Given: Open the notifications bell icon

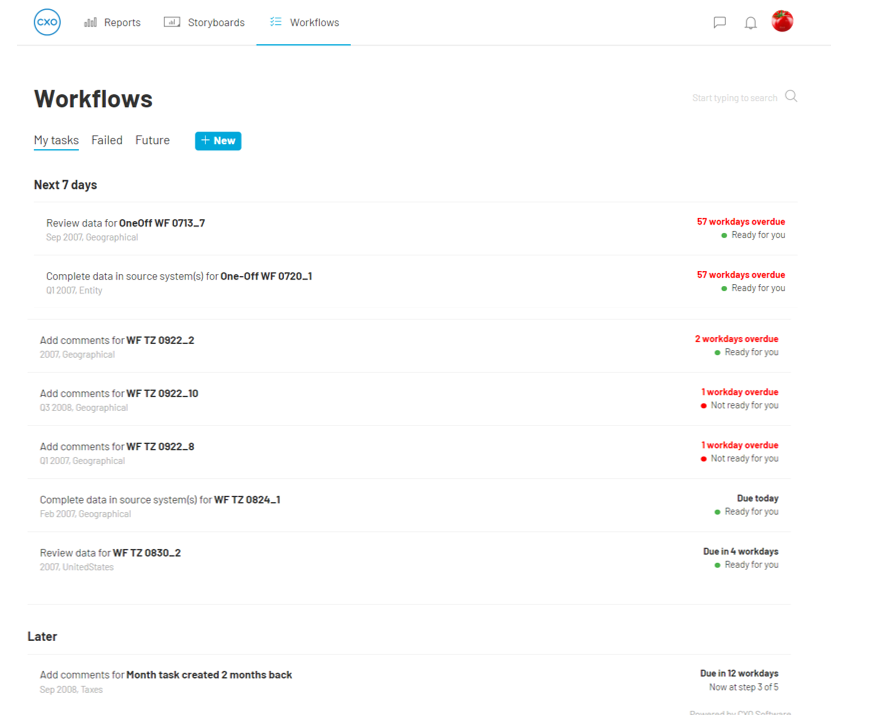Looking at the screenshot, I should 751,22.
